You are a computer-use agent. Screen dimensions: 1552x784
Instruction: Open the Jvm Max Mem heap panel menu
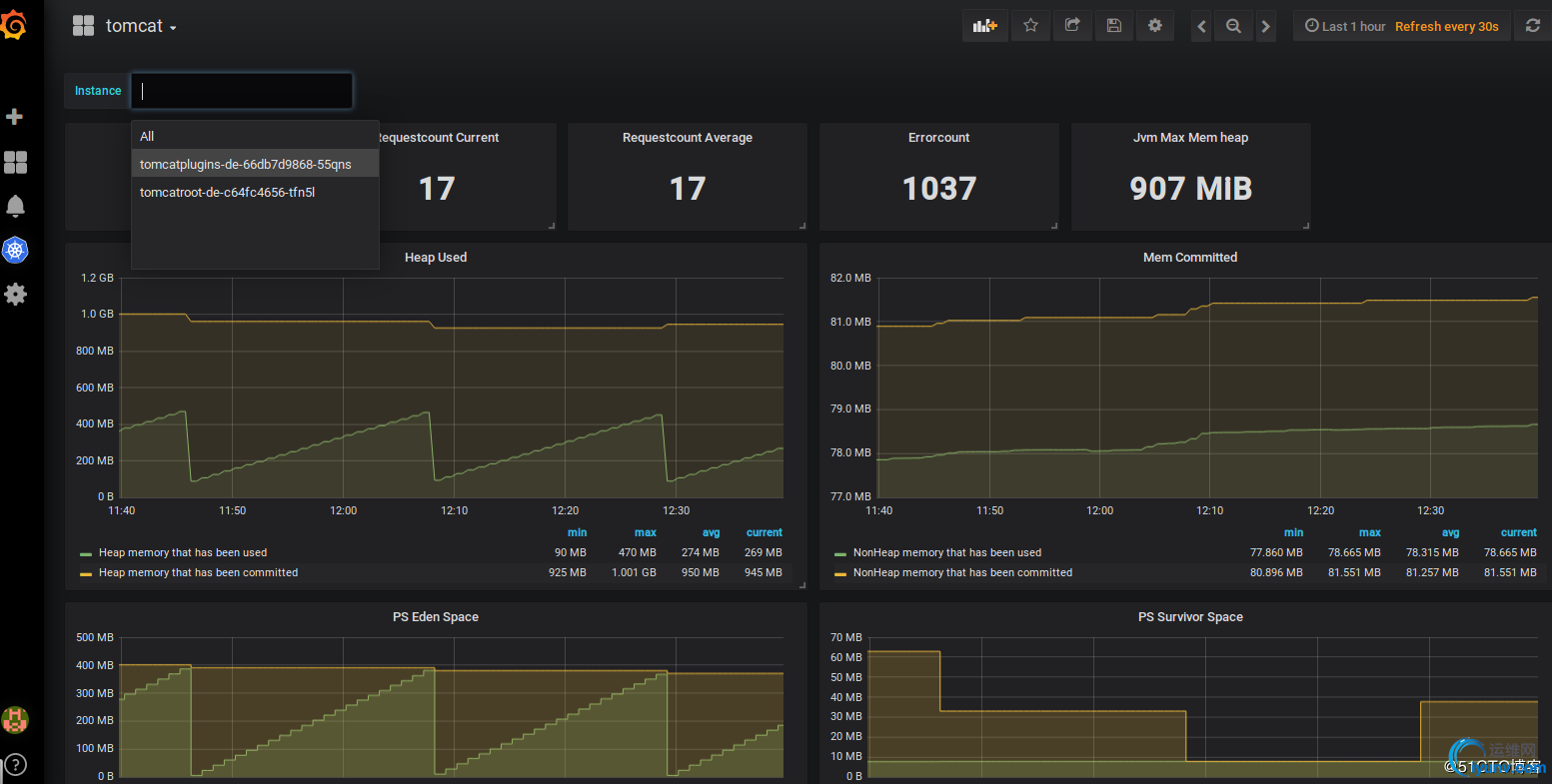[1190, 138]
